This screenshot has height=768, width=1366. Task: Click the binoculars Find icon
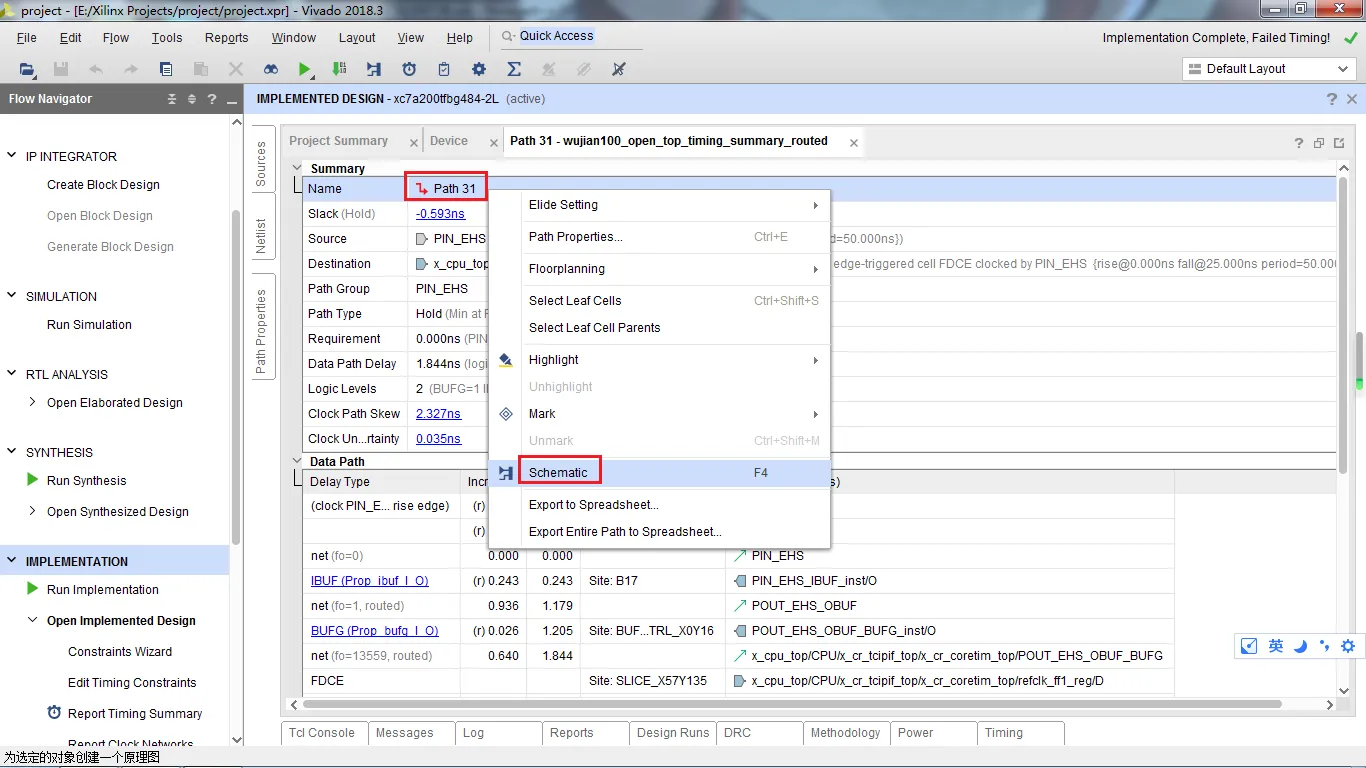point(271,69)
